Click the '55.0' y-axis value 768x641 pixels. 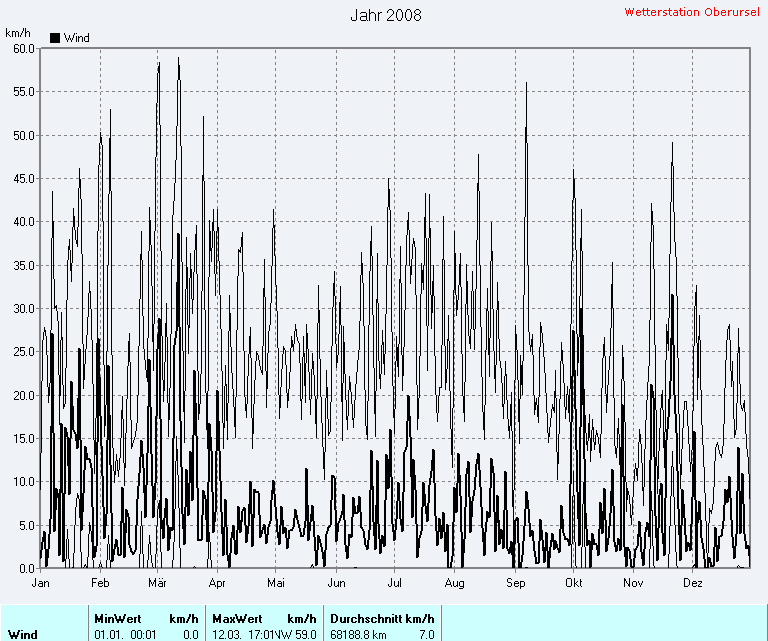(24, 92)
